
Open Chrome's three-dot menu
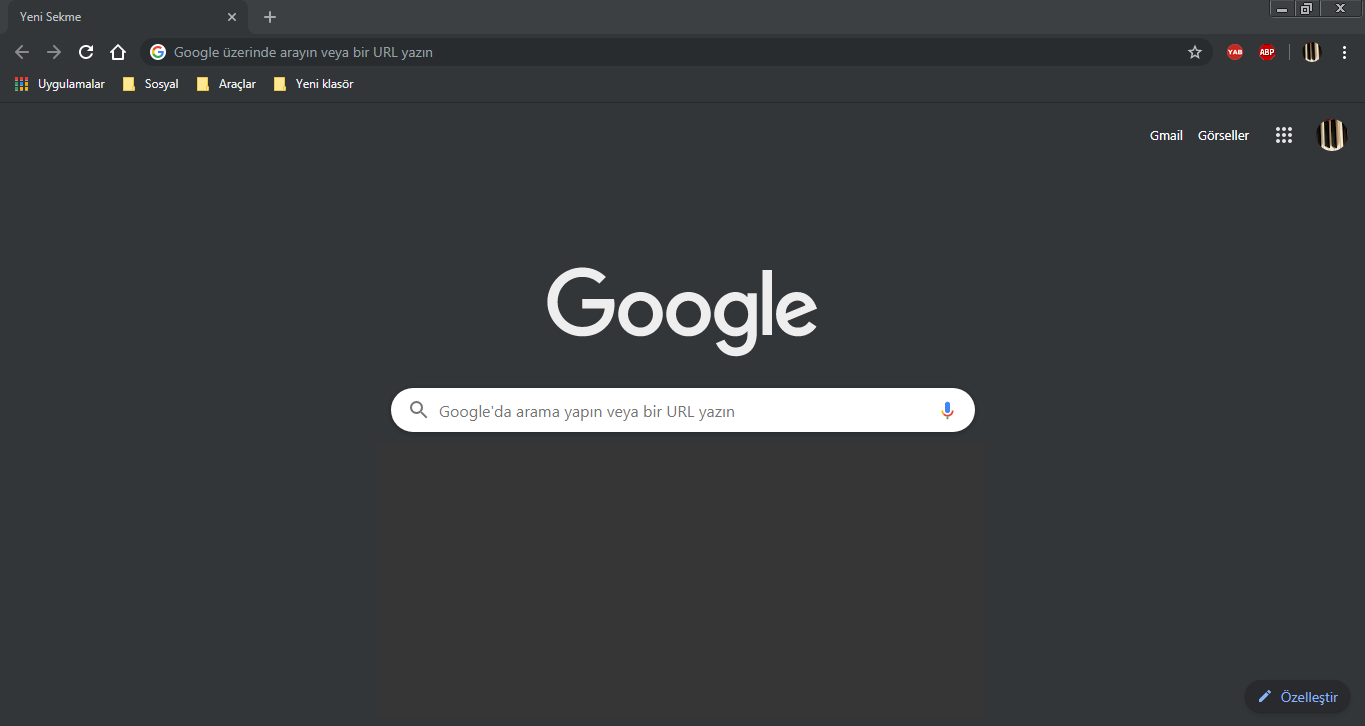tap(1344, 52)
